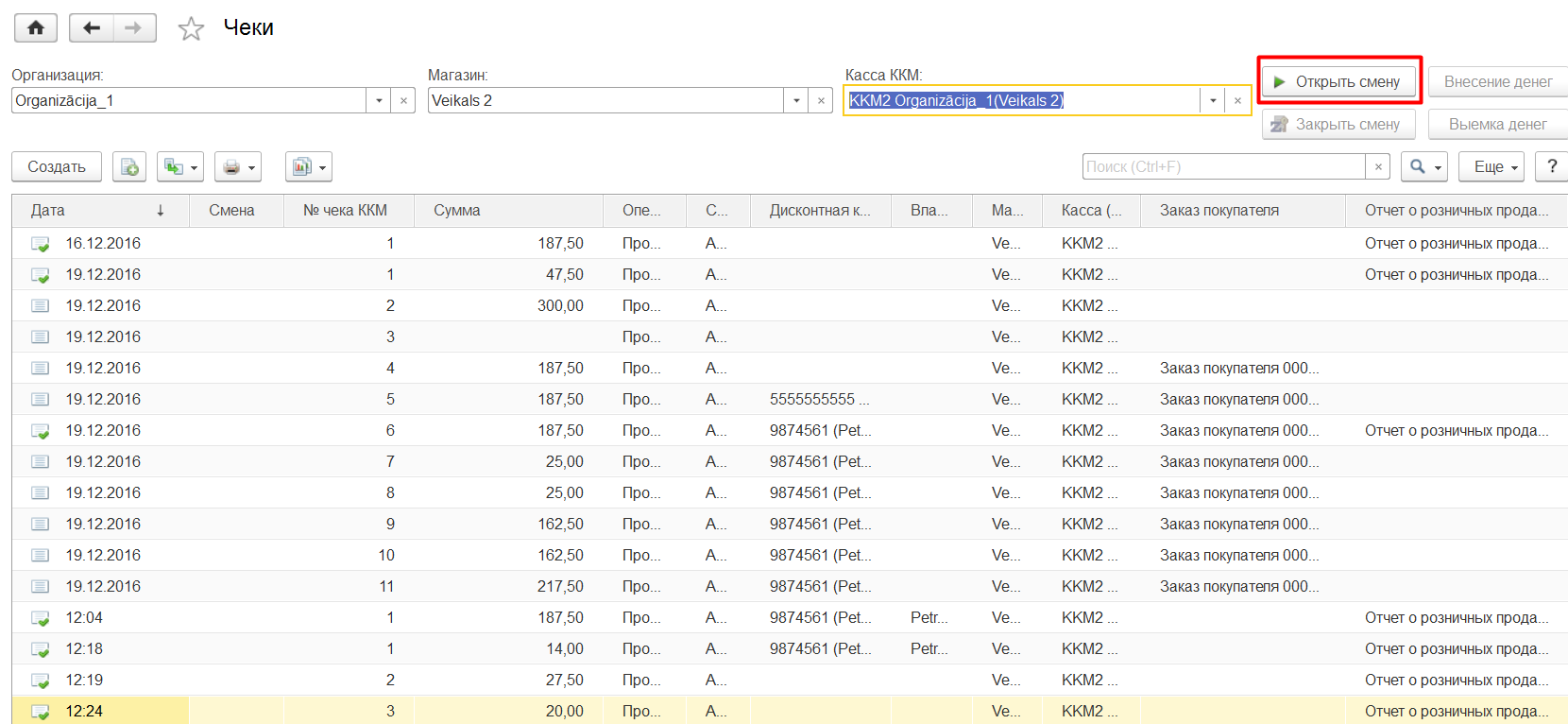Open the Еще menu
The image size is (1568, 724).
pyautogui.click(x=1491, y=167)
